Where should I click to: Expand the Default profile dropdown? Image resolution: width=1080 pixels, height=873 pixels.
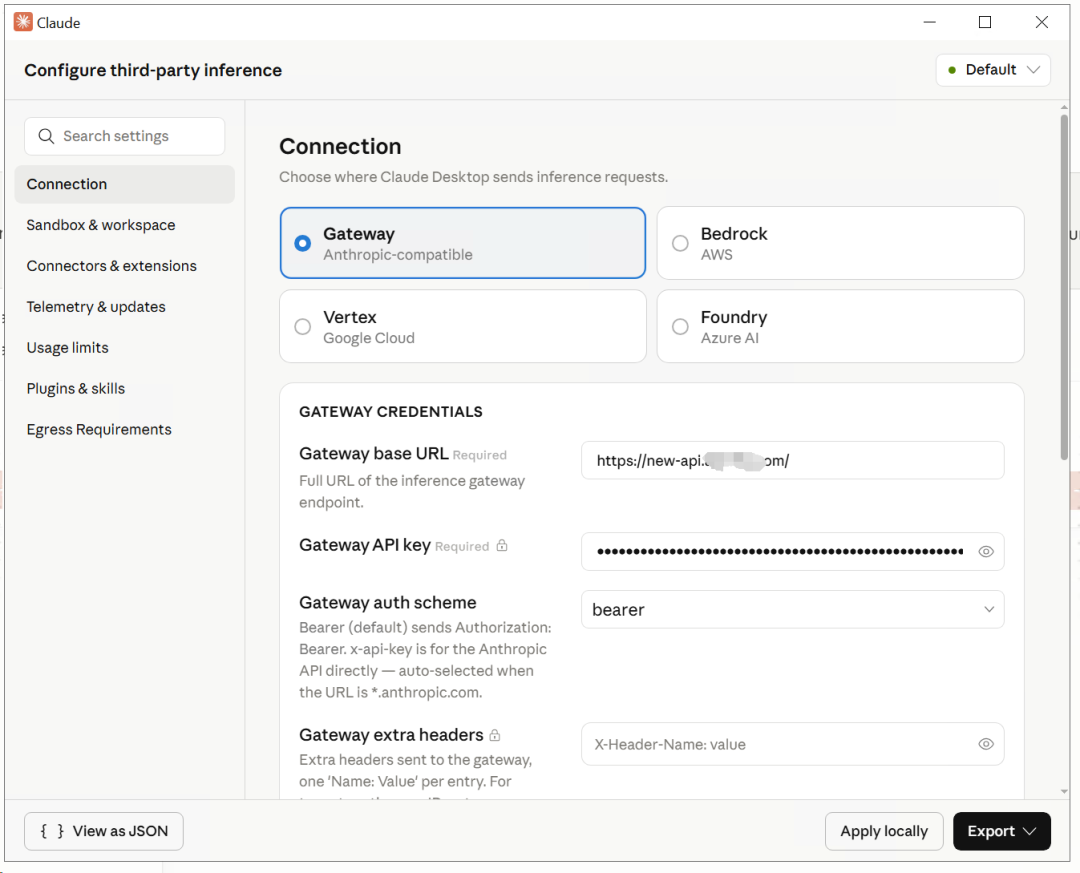pyautogui.click(x=993, y=70)
